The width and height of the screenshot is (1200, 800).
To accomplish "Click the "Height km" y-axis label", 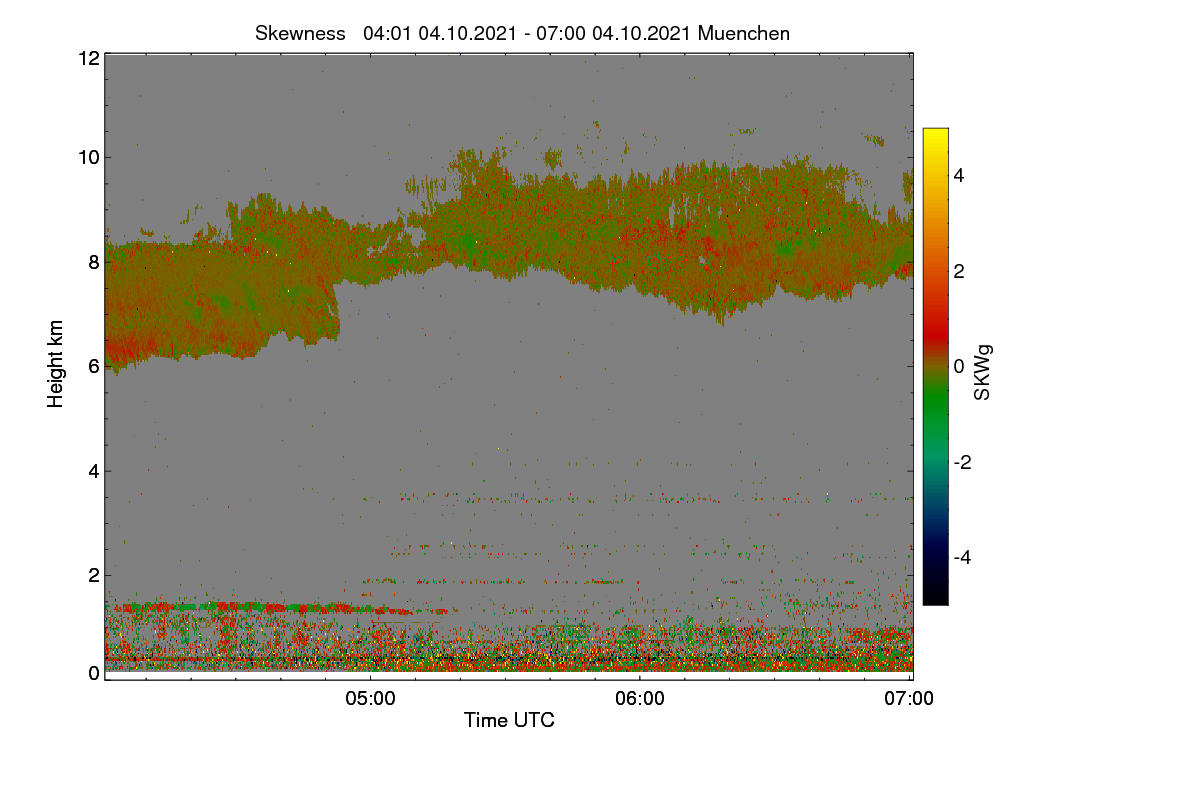I will (56, 364).
